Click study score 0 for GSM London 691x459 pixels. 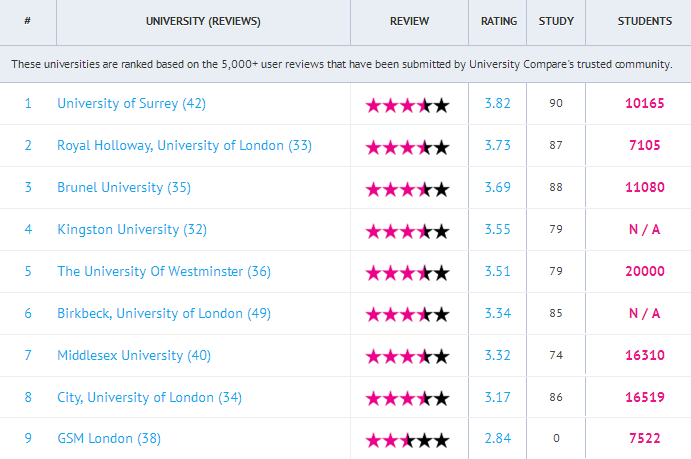click(556, 438)
